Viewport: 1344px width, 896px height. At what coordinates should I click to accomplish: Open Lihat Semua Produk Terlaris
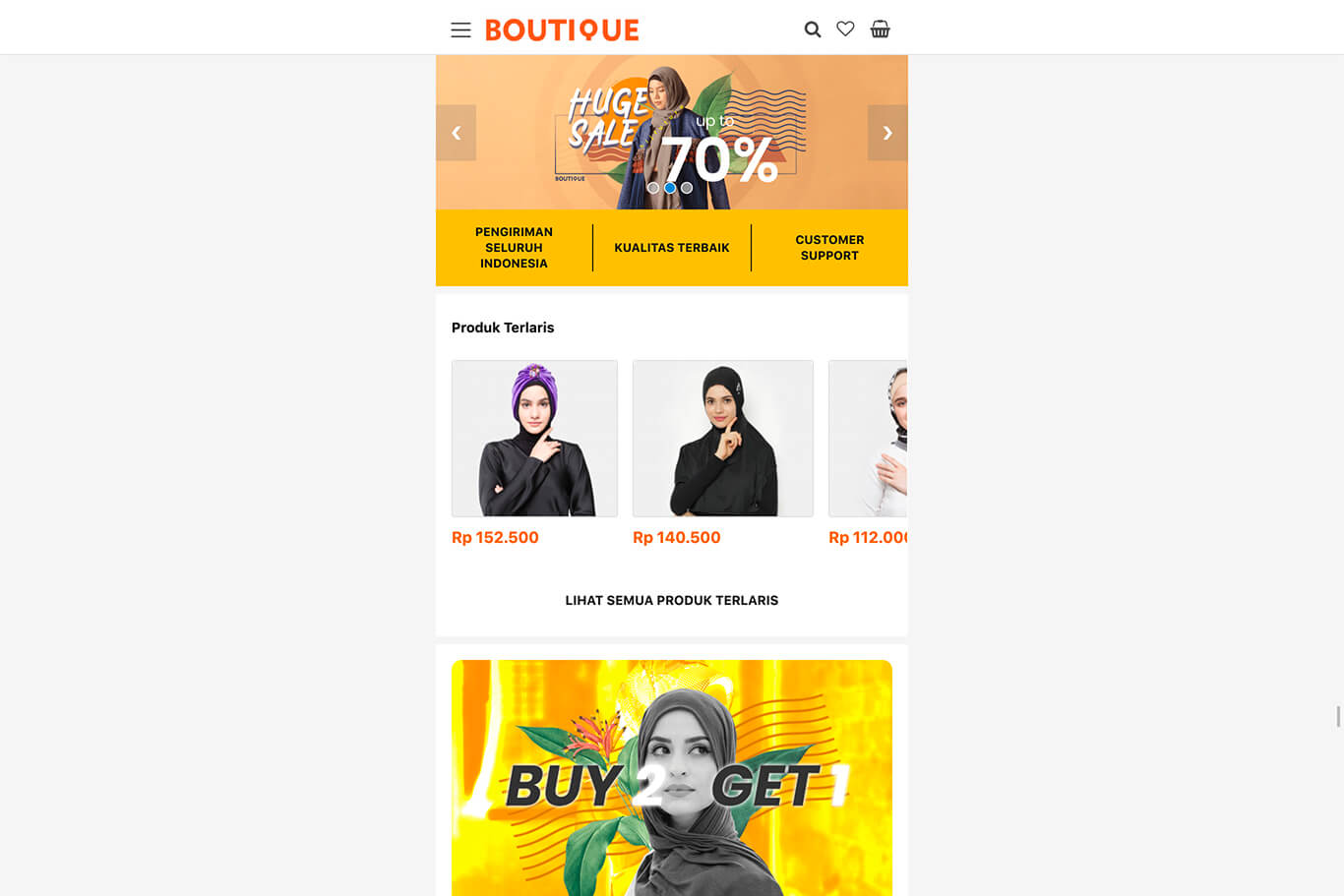pos(672,600)
